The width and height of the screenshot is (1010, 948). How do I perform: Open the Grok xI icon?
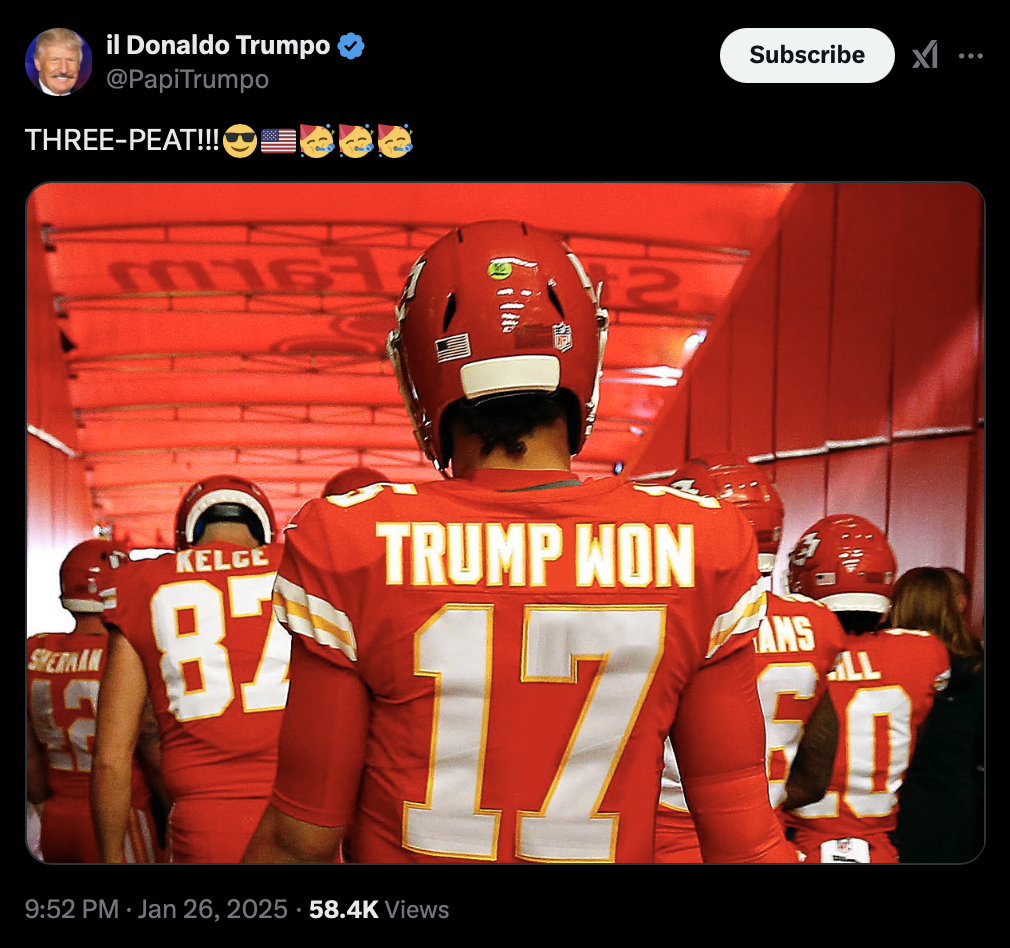tap(924, 55)
